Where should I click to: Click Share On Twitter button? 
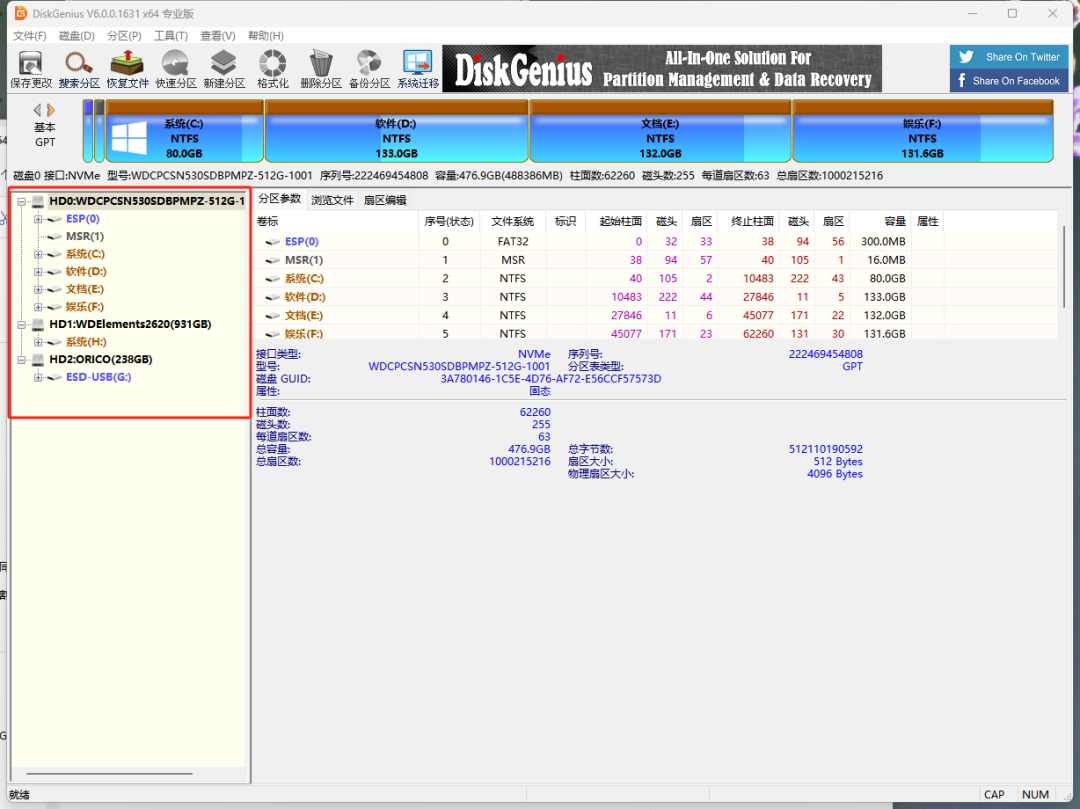(1009, 57)
